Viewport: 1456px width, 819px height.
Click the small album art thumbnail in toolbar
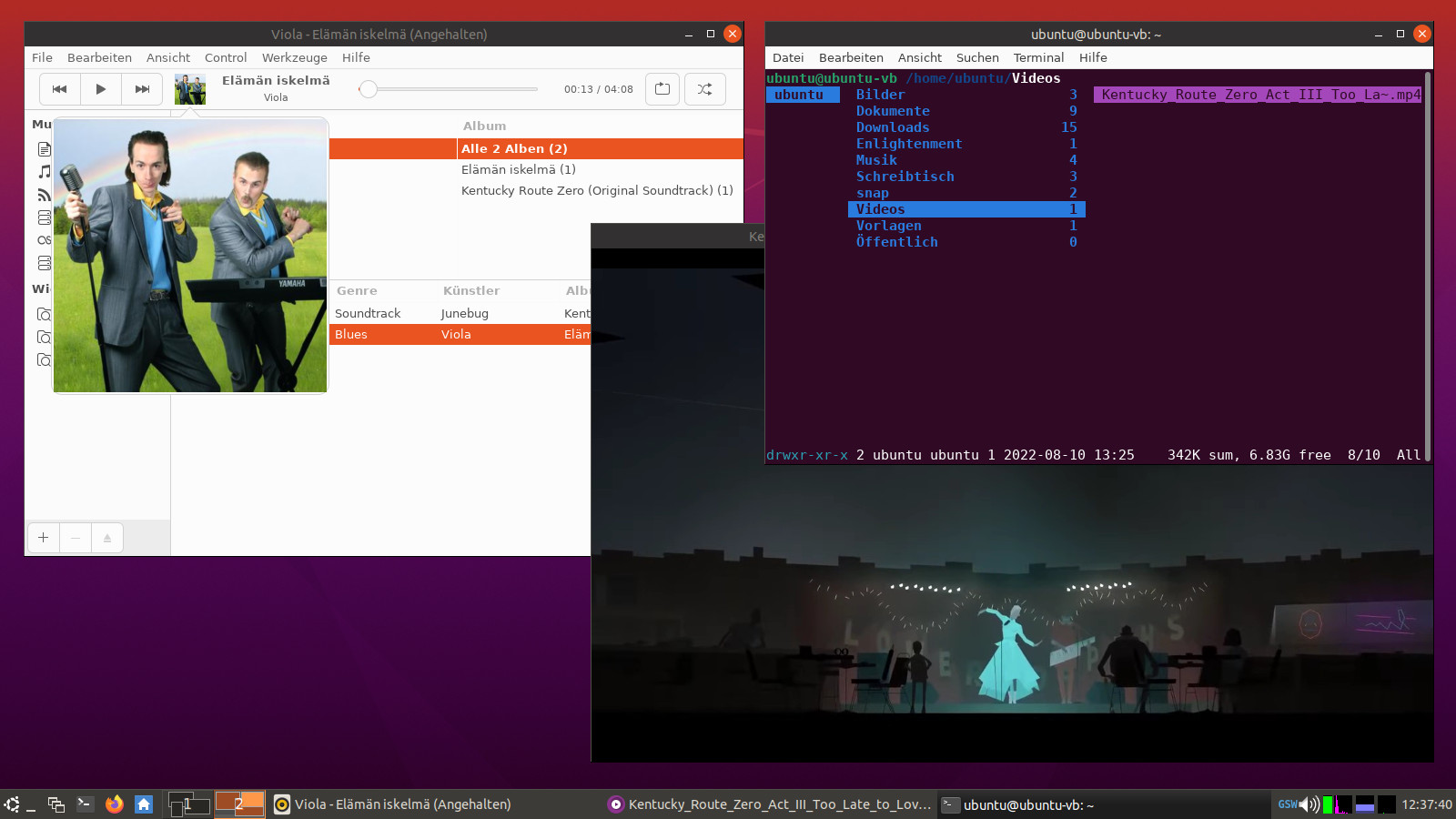(190, 89)
